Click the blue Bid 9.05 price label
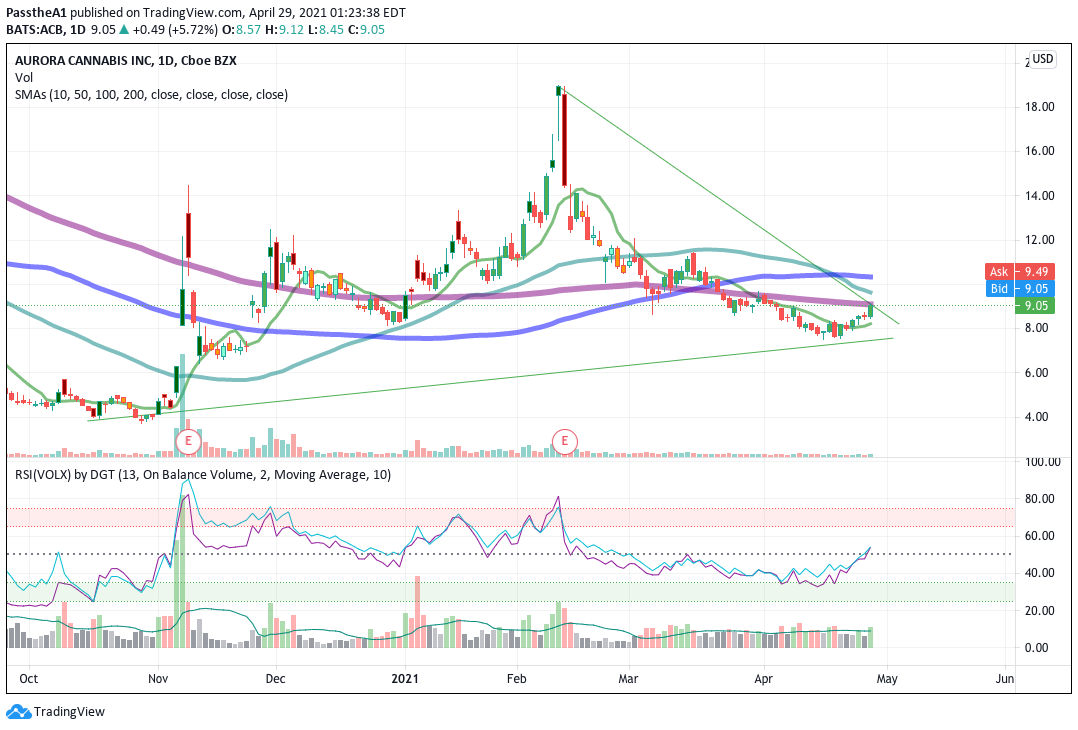This screenshot has width=1078, height=730. [1018, 289]
